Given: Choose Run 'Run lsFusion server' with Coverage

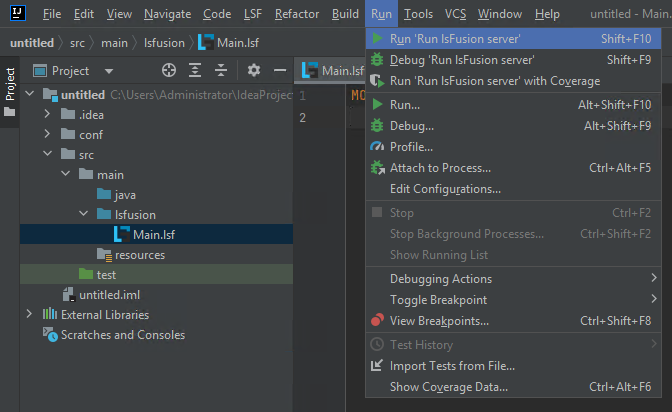Looking at the screenshot, I should (494, 81).
